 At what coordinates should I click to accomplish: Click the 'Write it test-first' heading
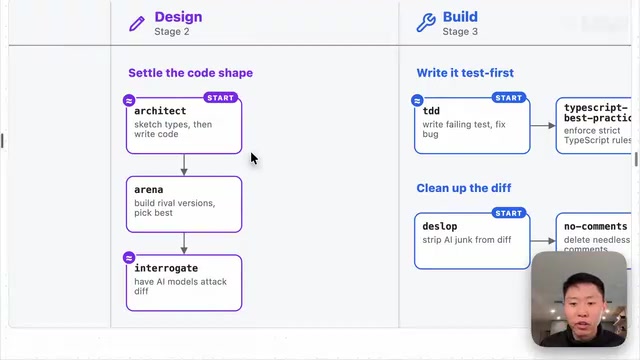pos(465,73)
